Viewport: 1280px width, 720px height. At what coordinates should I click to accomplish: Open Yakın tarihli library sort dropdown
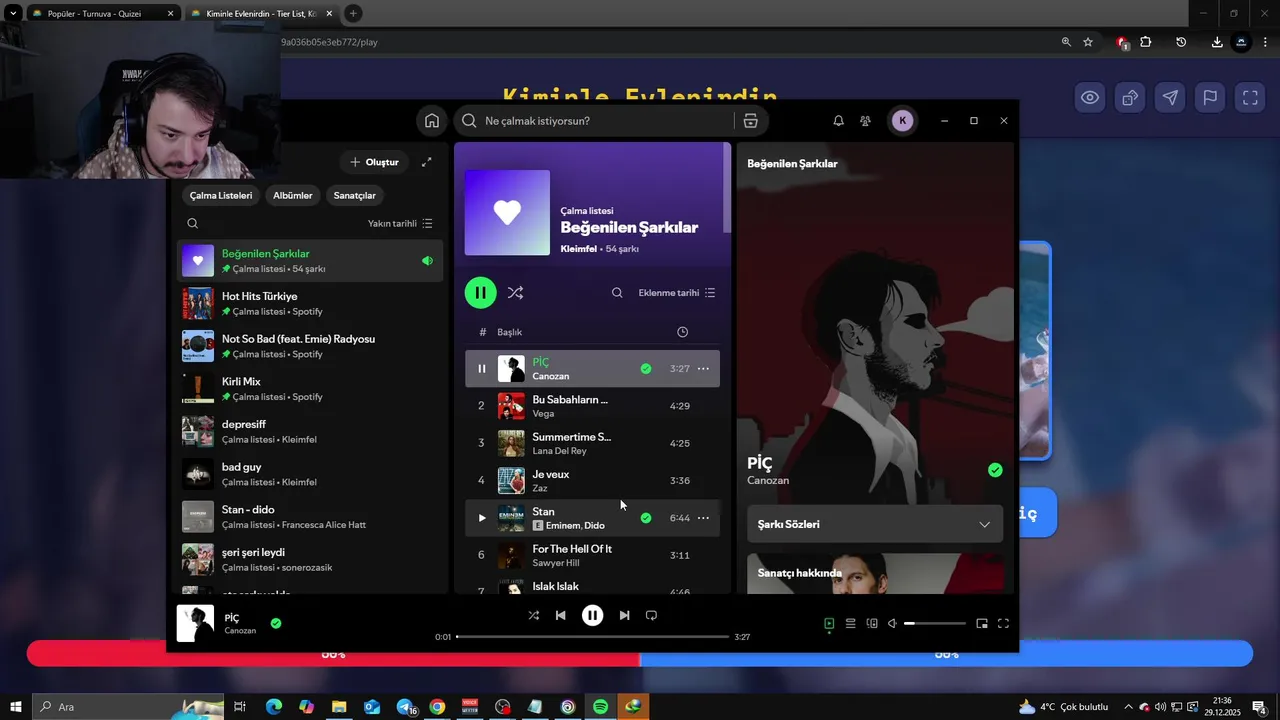pyautogui.click(x=400, y=224)
